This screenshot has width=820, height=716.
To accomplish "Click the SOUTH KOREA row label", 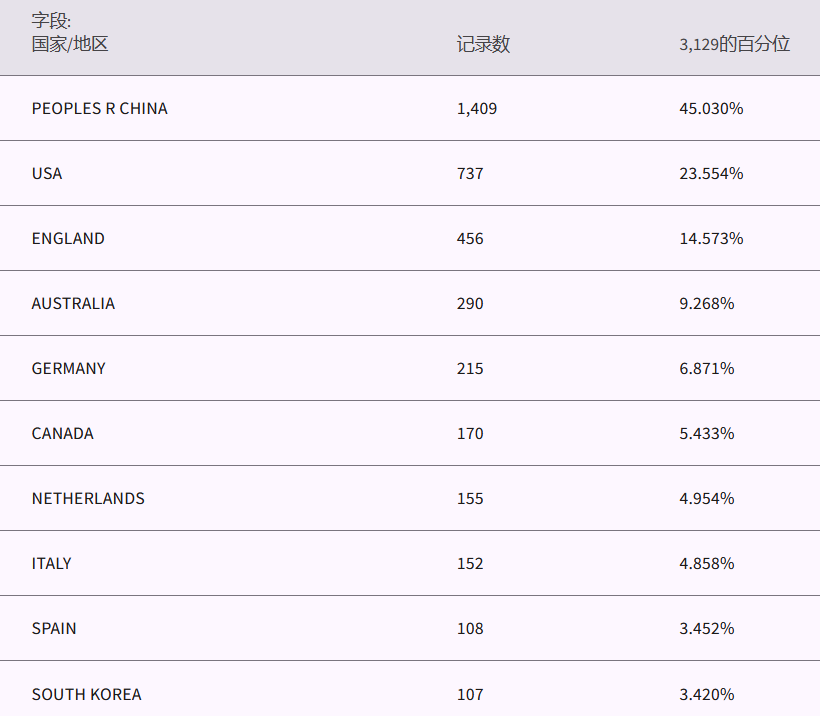I will [86, 694].
